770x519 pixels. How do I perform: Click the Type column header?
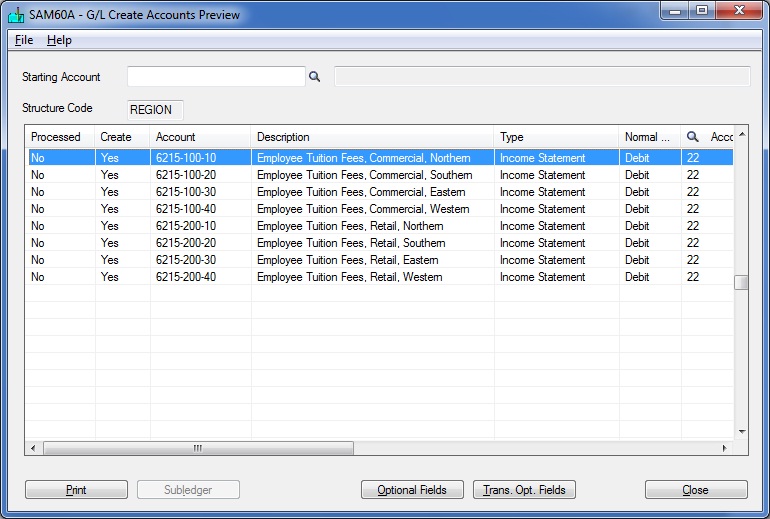coord(556,137)
